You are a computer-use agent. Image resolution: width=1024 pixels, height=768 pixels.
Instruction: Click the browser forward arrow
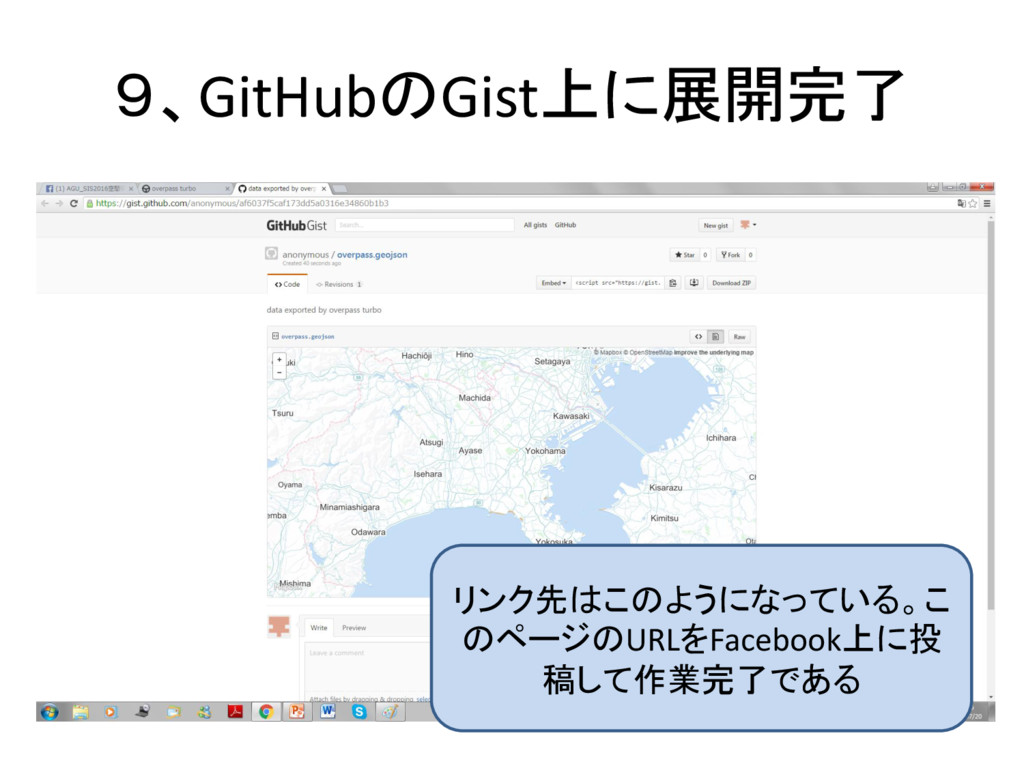coord(59,204)
